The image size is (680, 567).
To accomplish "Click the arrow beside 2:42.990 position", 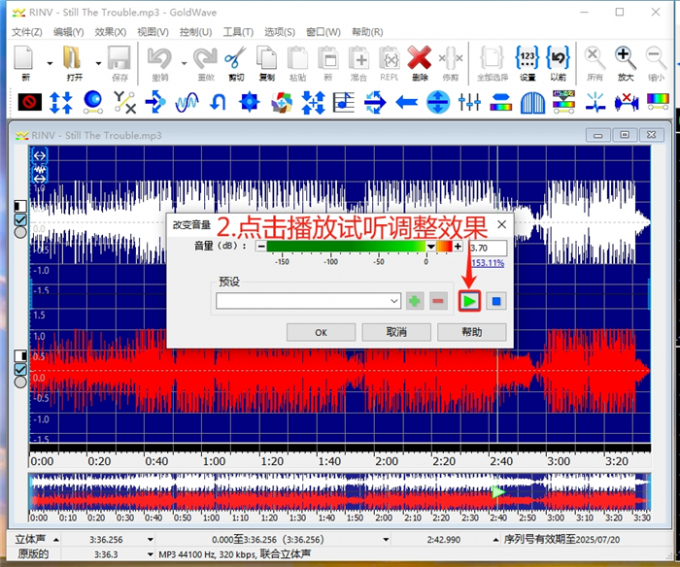I will pos(495,540).
